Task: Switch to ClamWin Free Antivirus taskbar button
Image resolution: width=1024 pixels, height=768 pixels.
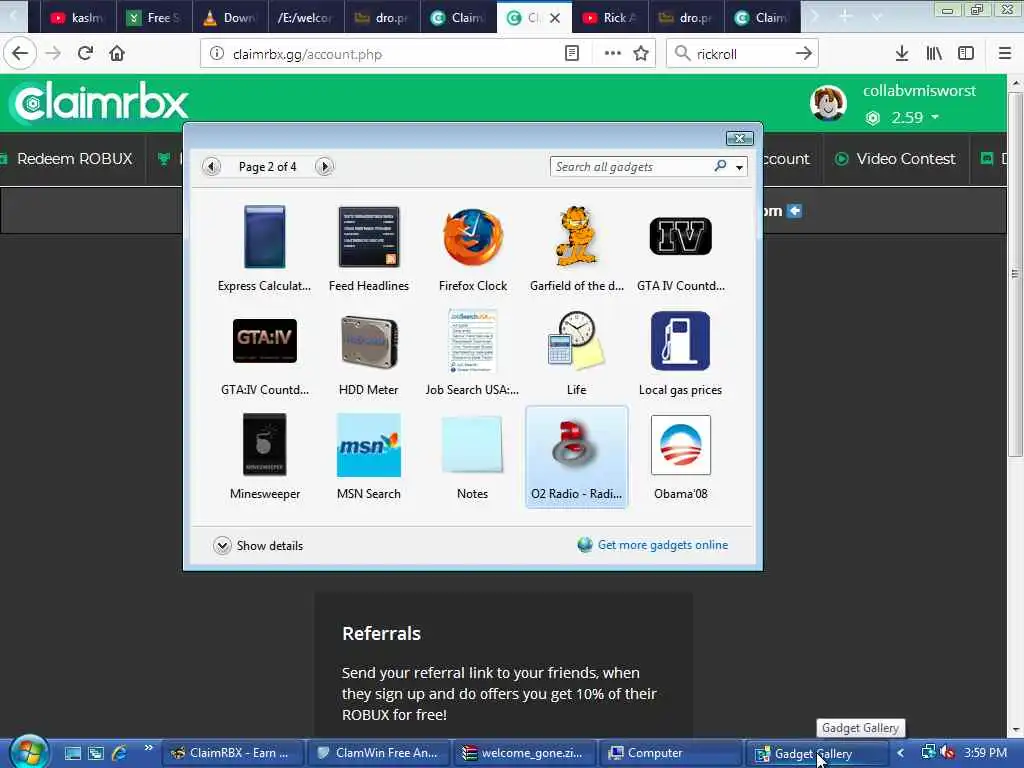Action: pyautogui.click(x=379, y=753)
